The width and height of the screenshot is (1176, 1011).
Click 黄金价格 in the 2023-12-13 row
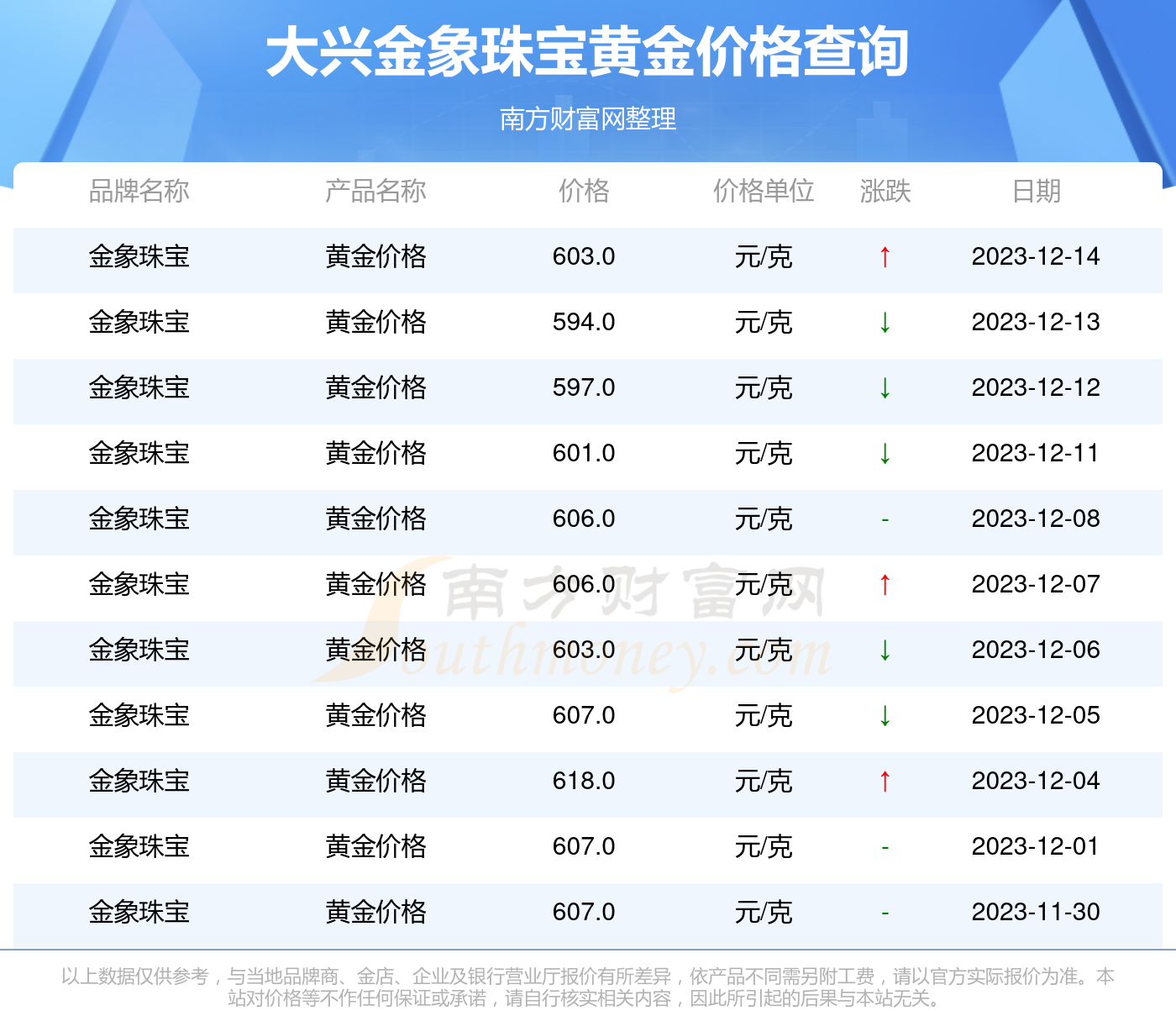click(x=375, y=322)
